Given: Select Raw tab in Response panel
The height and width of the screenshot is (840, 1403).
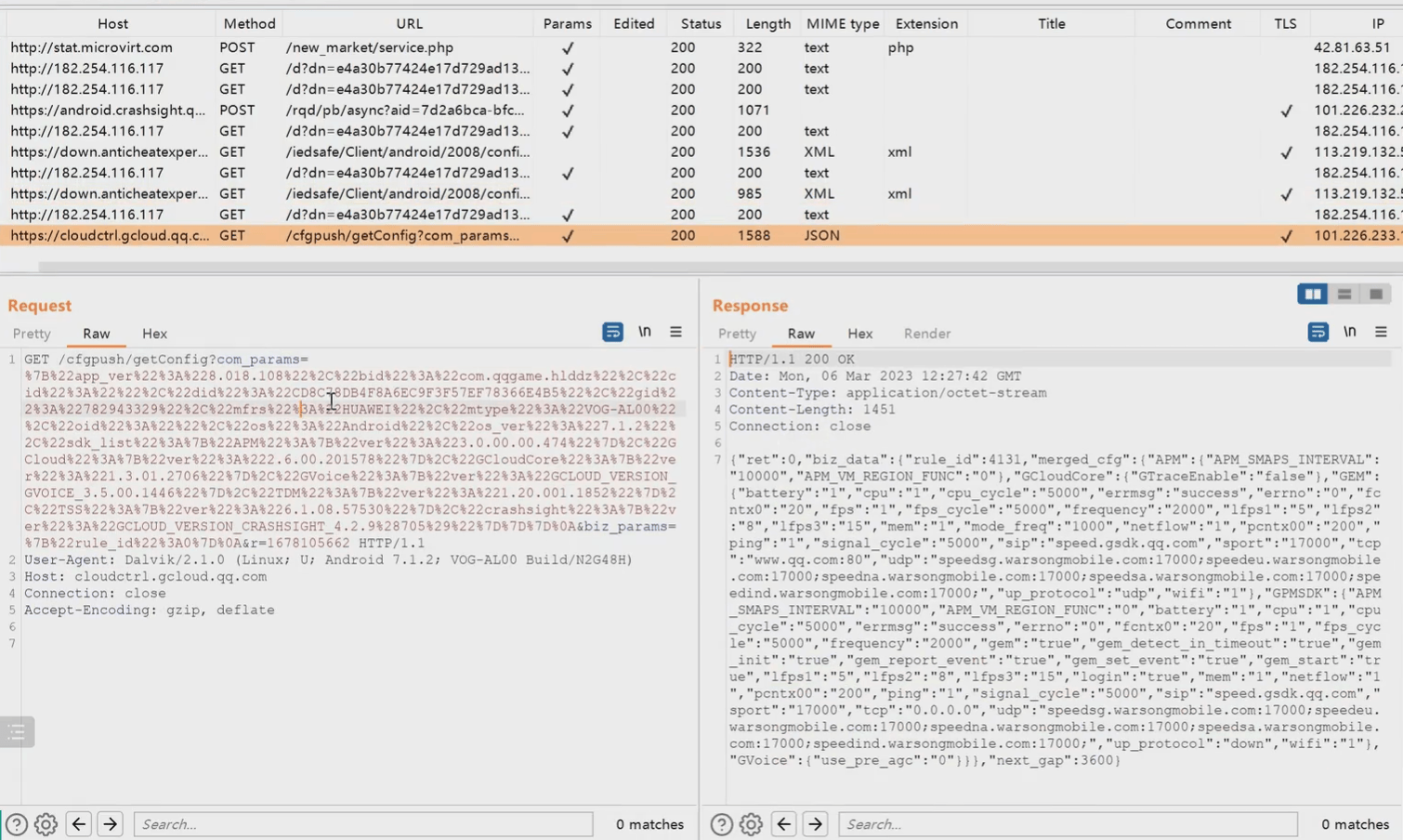Looking at the screenshot, I should pos(801,334).
